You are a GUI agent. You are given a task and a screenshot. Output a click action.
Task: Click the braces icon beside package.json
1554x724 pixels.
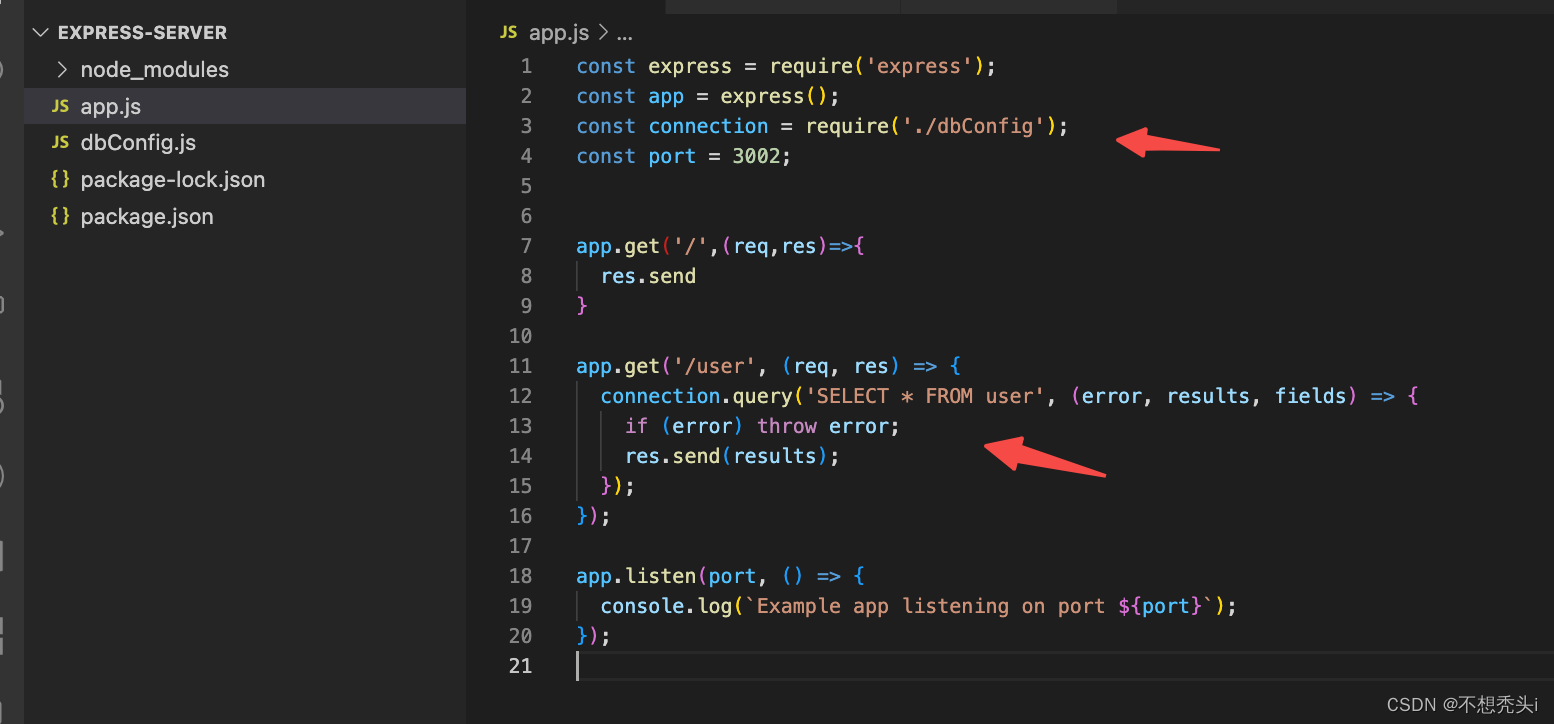(60, 217)
